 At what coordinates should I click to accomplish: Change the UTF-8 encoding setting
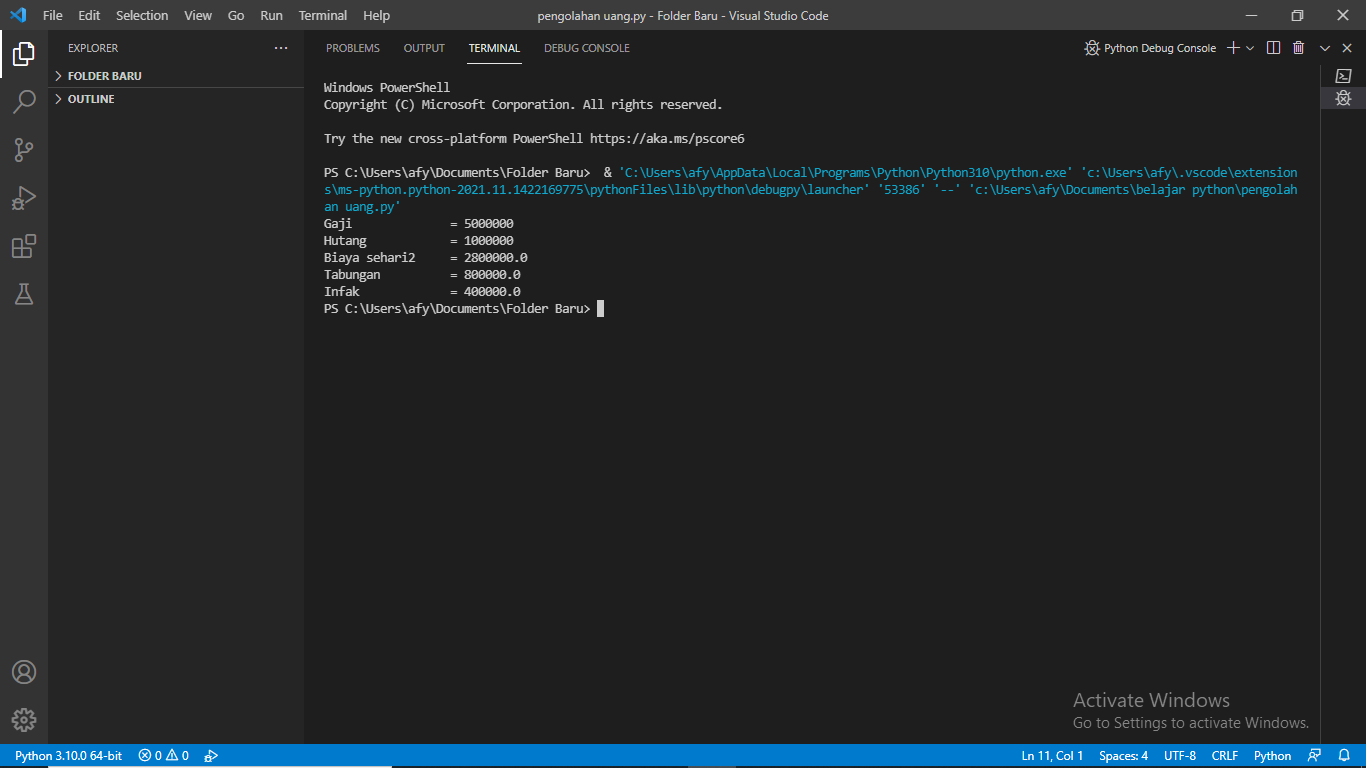coord(1180,756)
